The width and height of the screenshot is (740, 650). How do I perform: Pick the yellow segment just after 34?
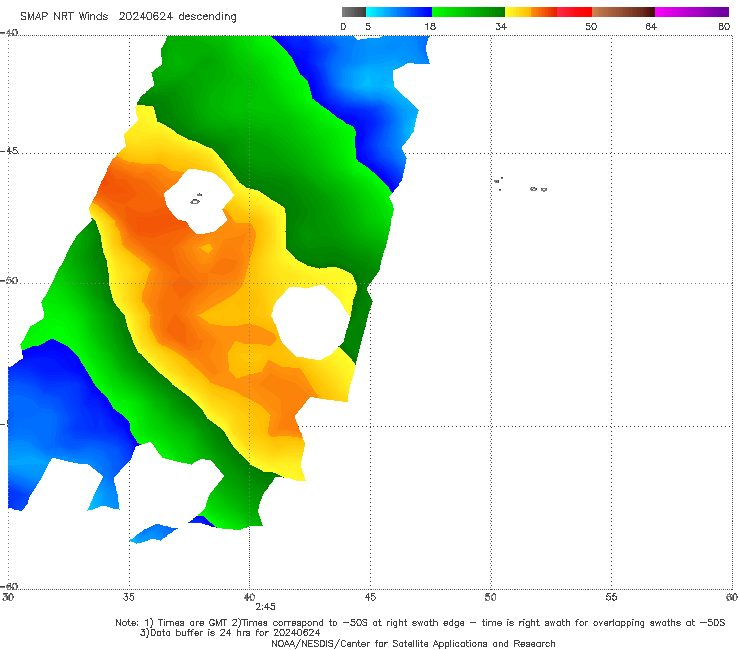click(x=518, y=12)
